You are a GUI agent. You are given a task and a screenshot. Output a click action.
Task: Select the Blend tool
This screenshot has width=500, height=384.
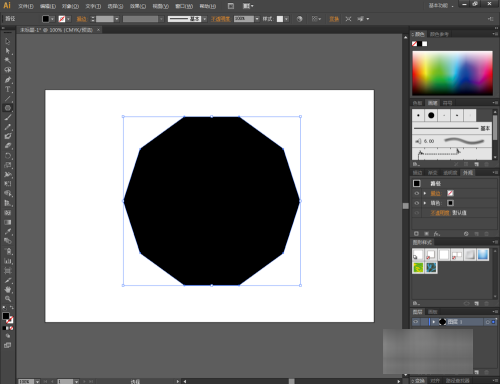coord(8,241)
